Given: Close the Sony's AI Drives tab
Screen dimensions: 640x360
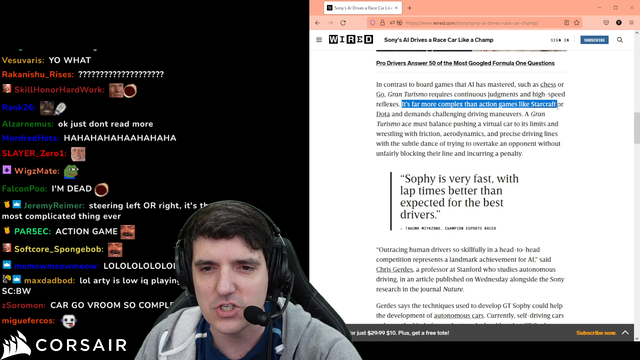Looking at the screenshot, I should 396,8.
